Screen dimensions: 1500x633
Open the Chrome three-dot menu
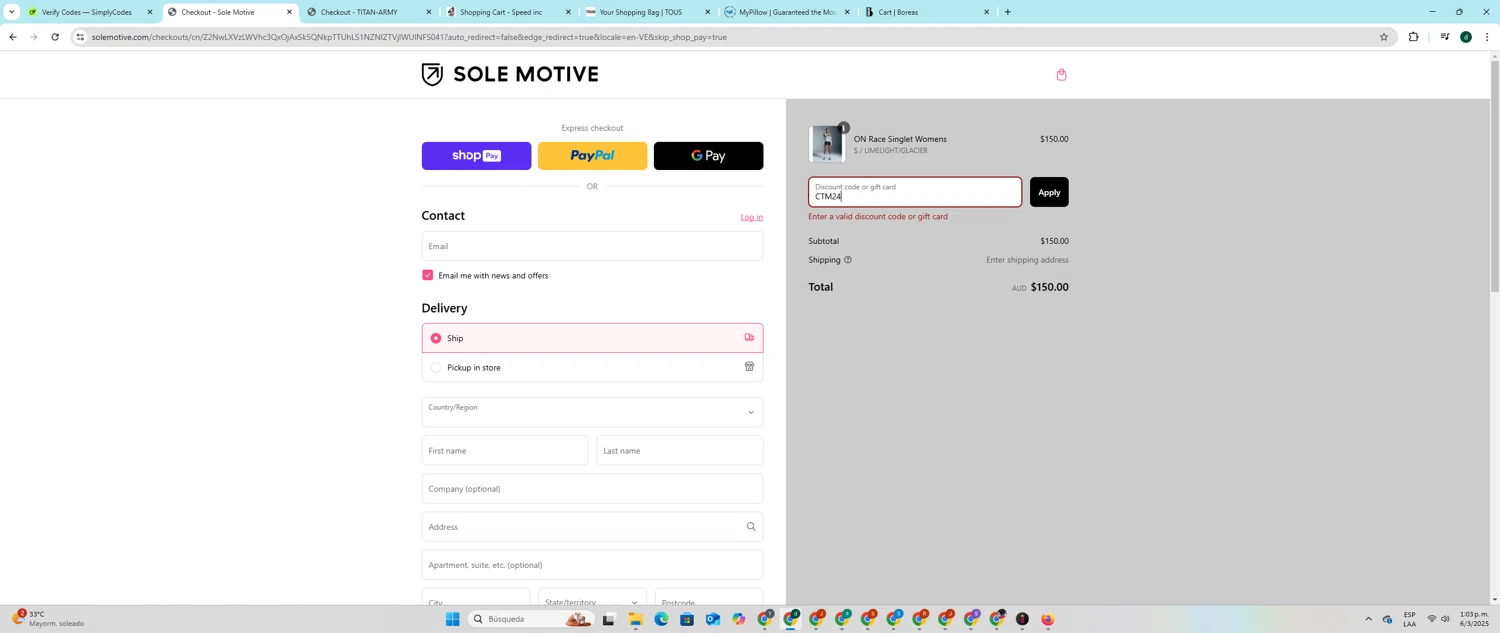click(1487, 37)
